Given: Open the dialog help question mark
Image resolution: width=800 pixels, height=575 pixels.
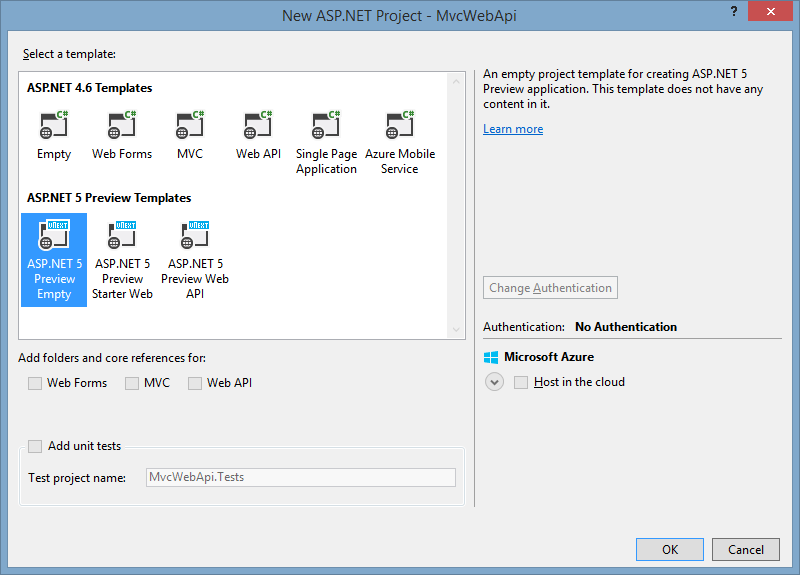Looking at the screenshot, I should coord(734,11).
